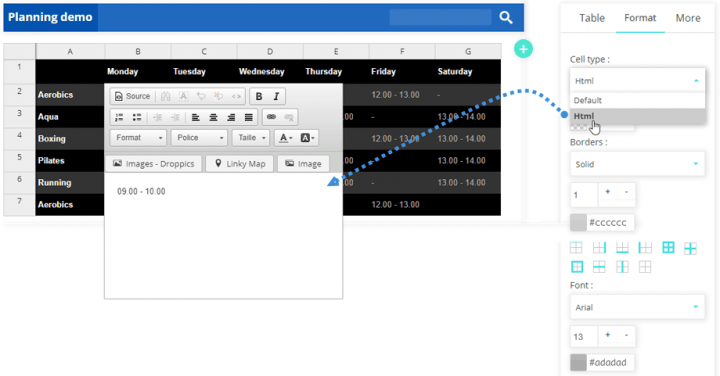Click the code snippet angle brackets icon
720x376 pixels.
point(236,96)
